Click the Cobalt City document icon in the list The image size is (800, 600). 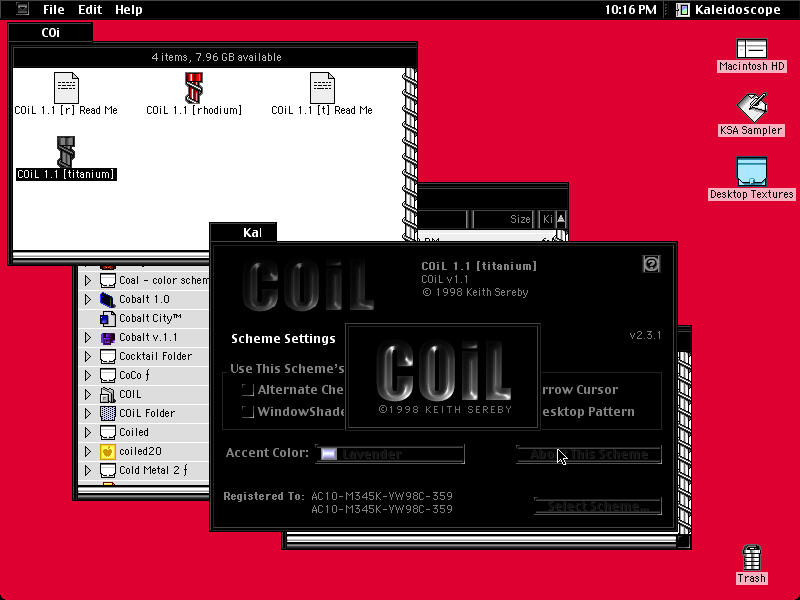[107, 318]
